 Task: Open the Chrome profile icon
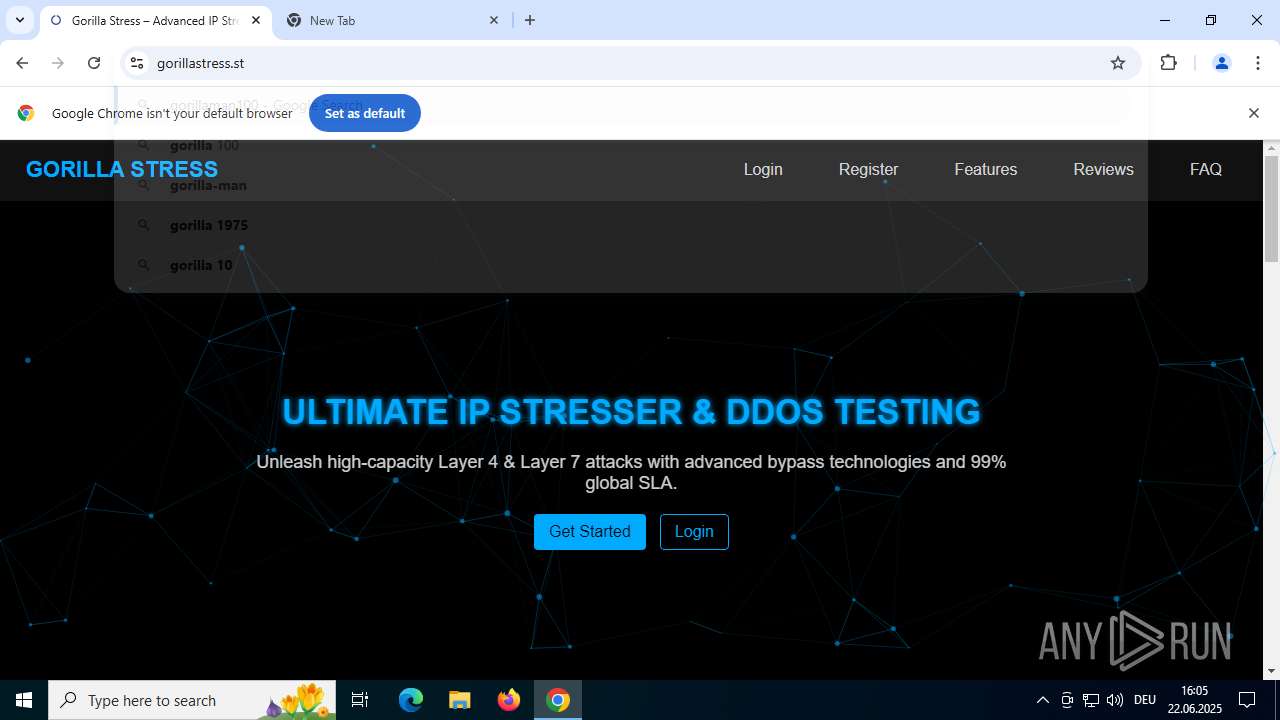click(1221, 63)
